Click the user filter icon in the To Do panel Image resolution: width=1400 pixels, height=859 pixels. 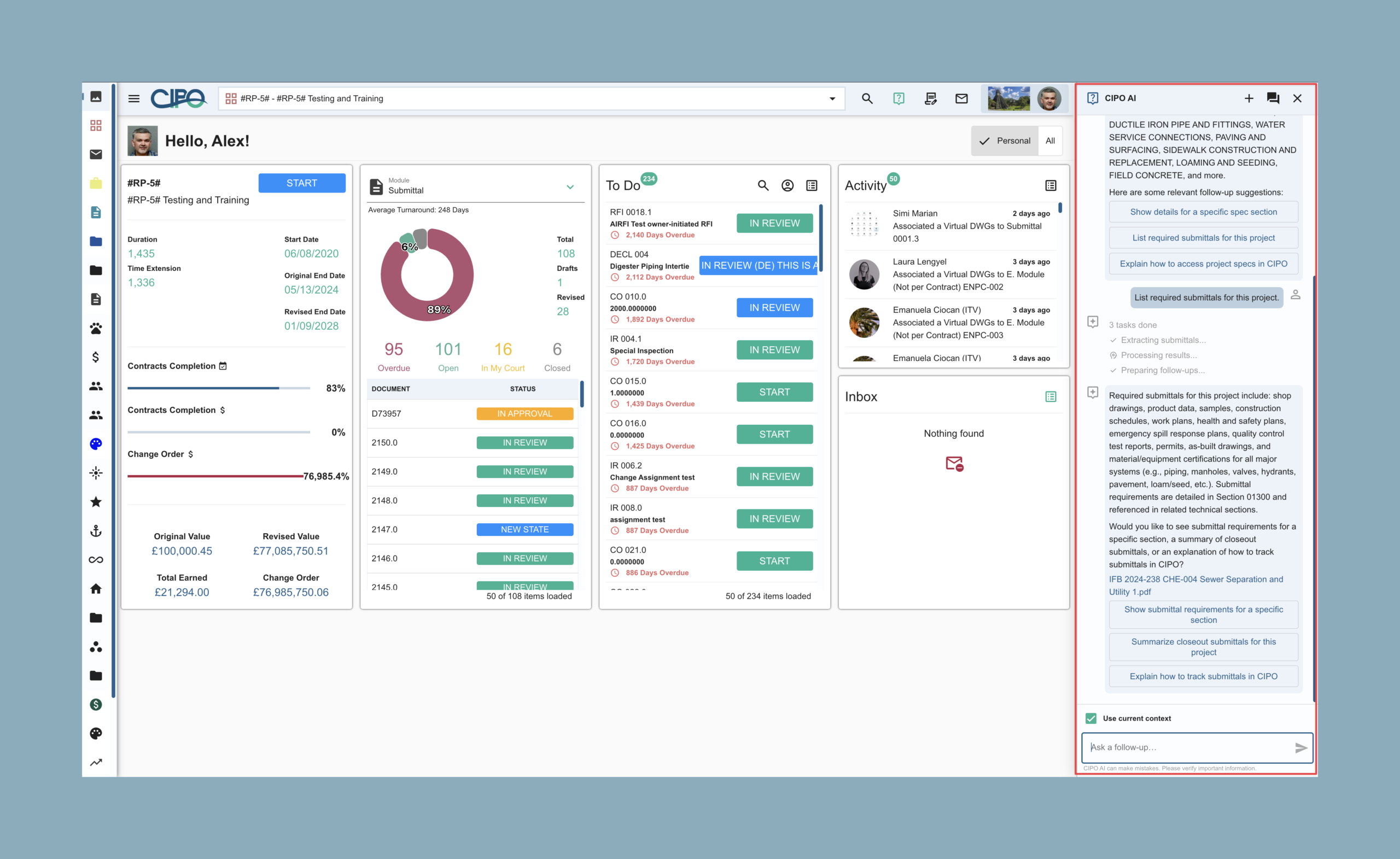coord(787,185)
